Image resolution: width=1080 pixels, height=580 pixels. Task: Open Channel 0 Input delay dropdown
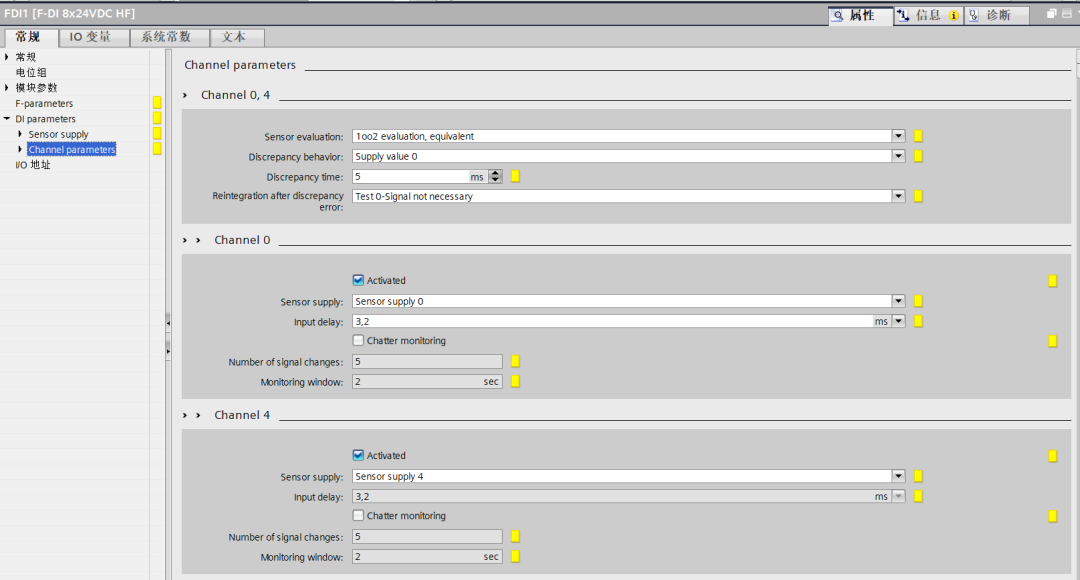coord(898,320)
